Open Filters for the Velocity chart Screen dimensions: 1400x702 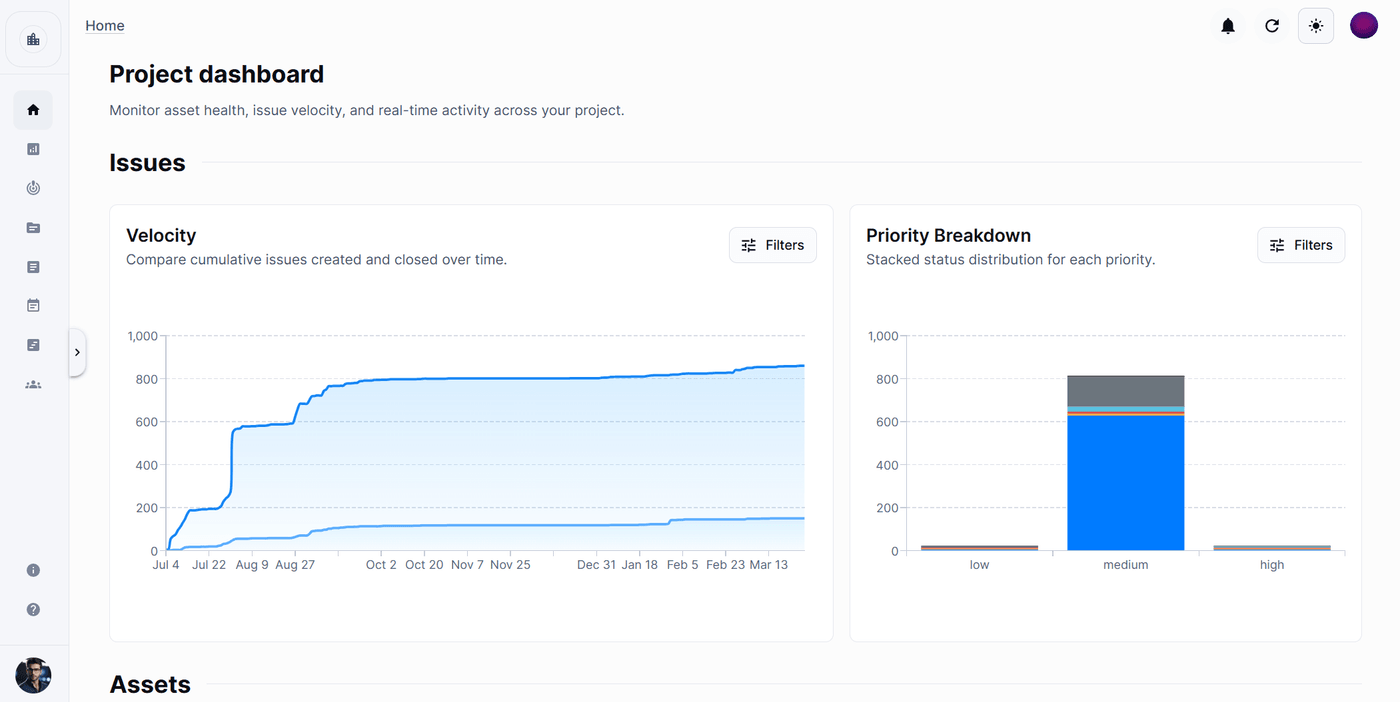pyautogui.click(x=773, y=245)
